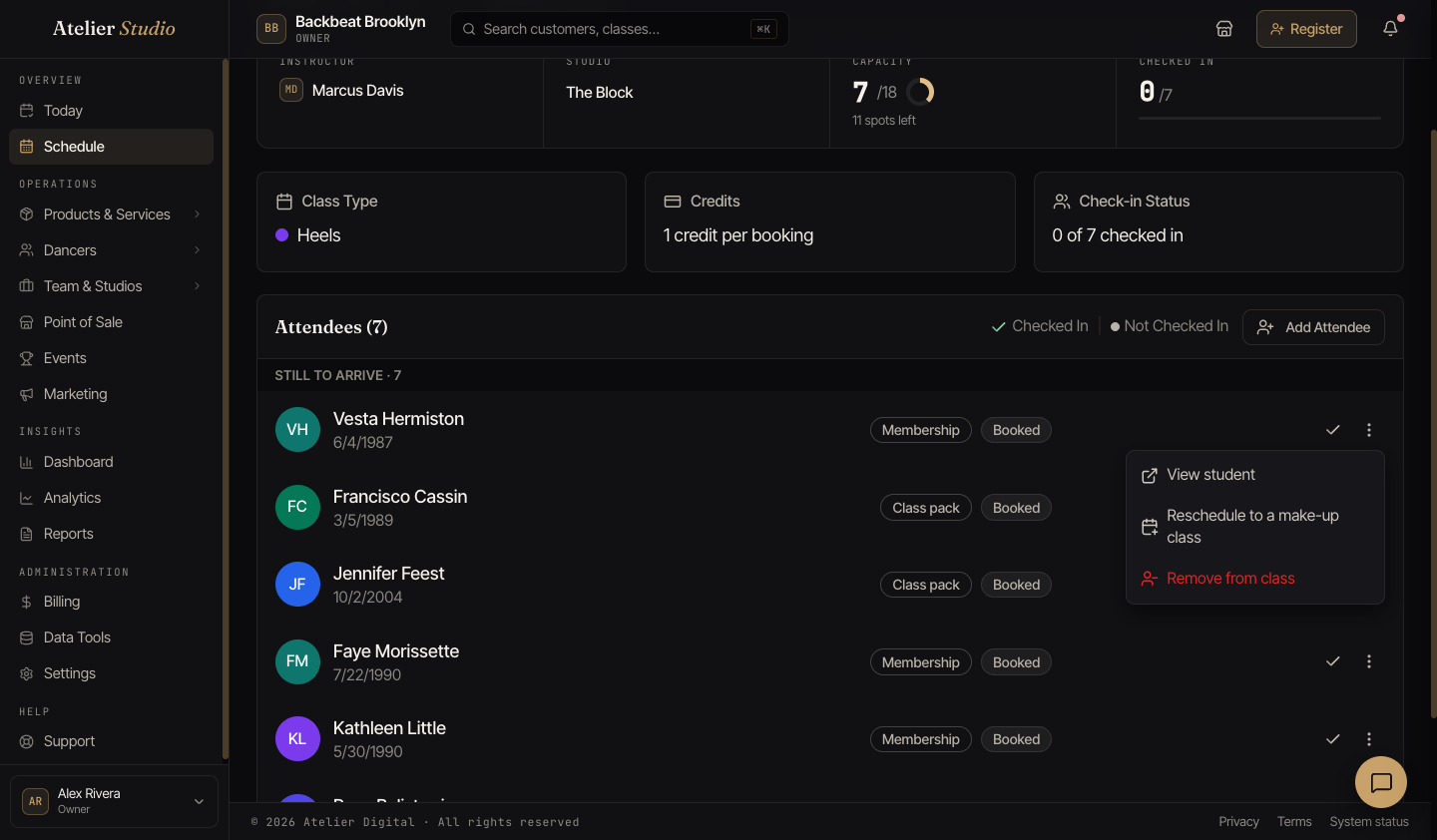This screenshot has height=840, width=1437.
Task: Open Point of Sale page
Action: tap(111, 322)
